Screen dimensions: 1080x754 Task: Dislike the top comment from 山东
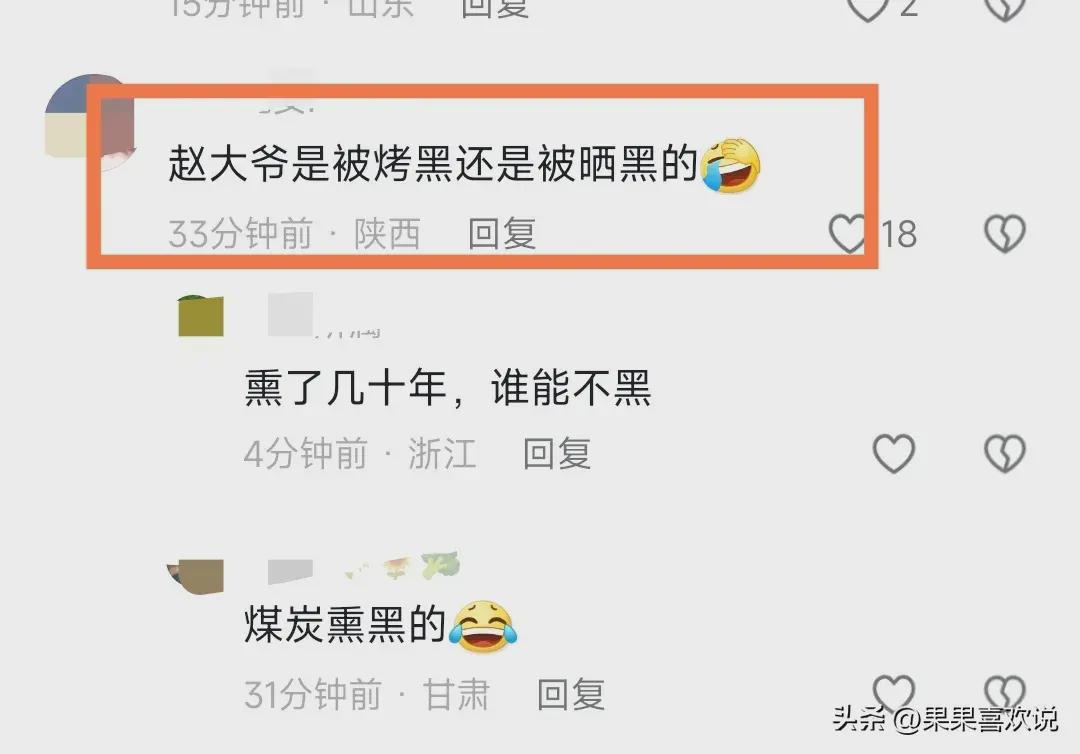(x=1005, y=8)
